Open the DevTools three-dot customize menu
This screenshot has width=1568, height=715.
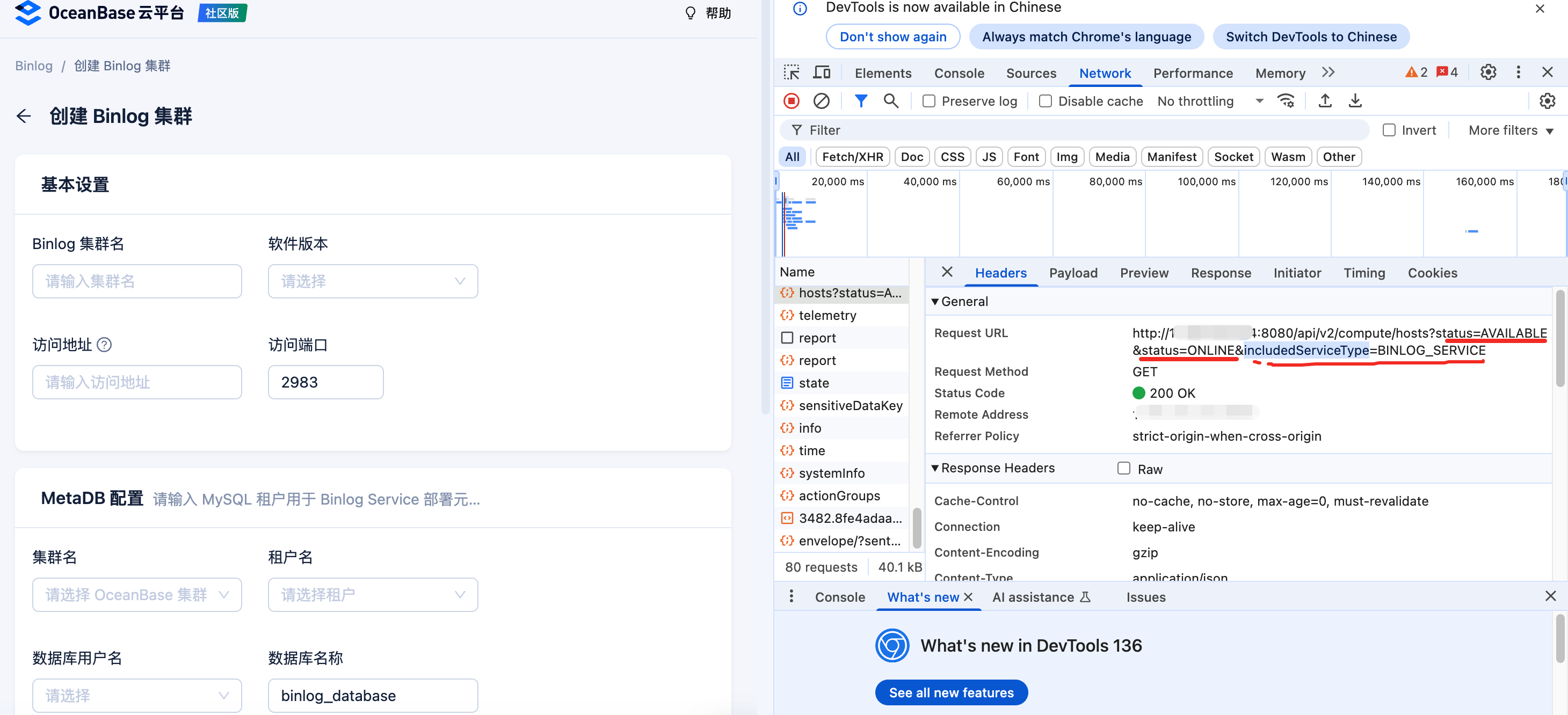tap(1518, 72)
